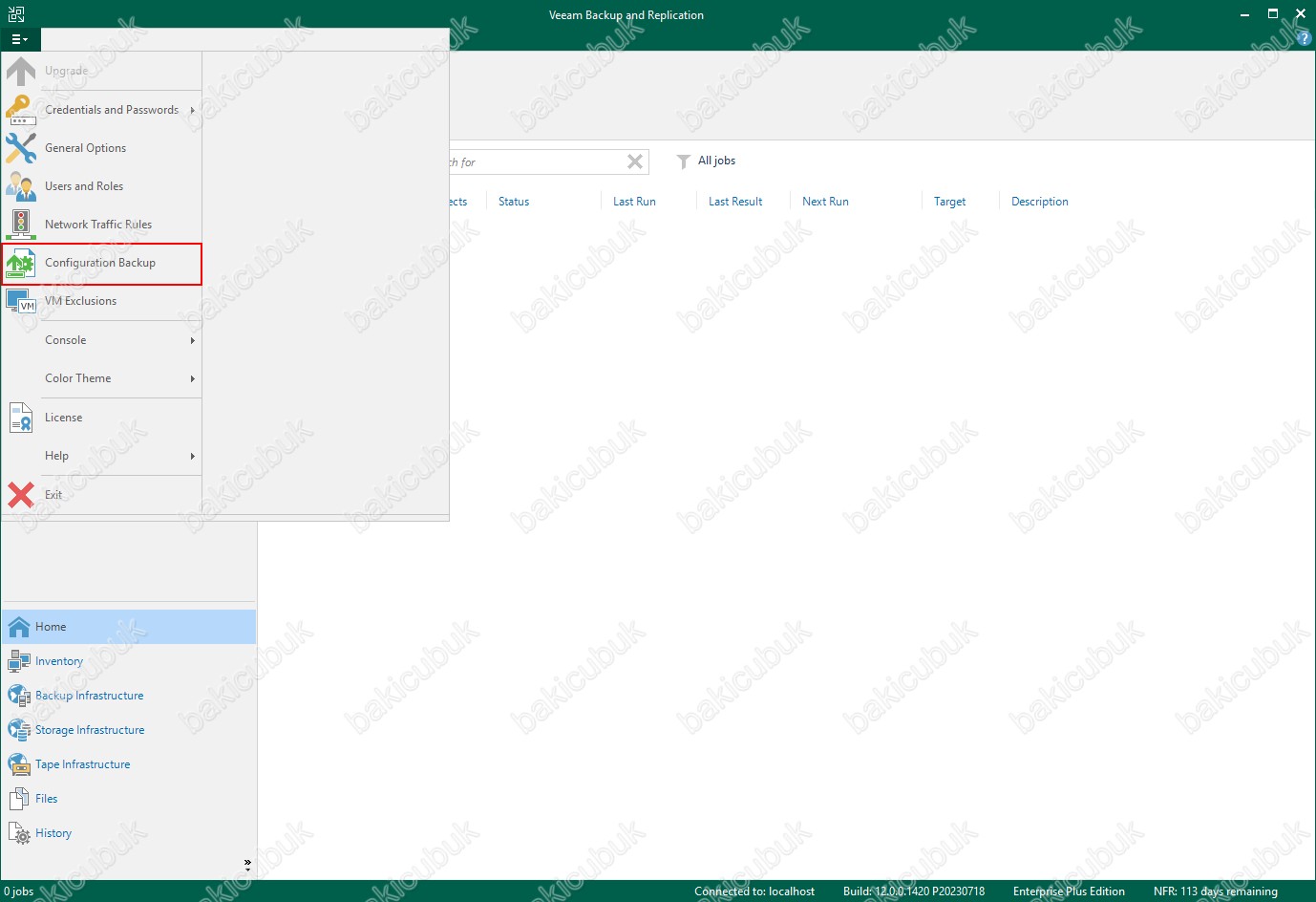Sort by Status column header
Image resolution: width=1316 pixels, height=902 pixels.
coord(514,202)
